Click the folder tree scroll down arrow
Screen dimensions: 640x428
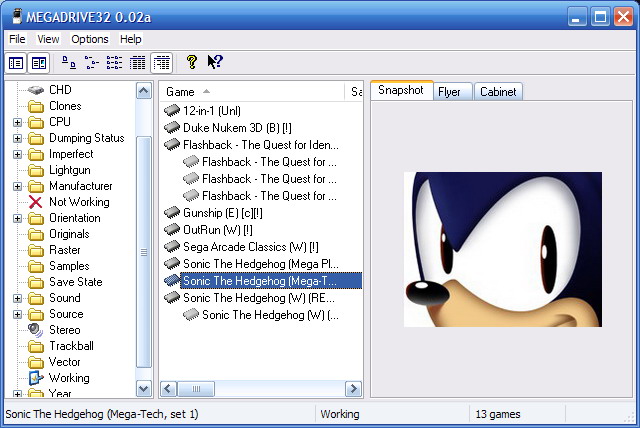(144, 389)
